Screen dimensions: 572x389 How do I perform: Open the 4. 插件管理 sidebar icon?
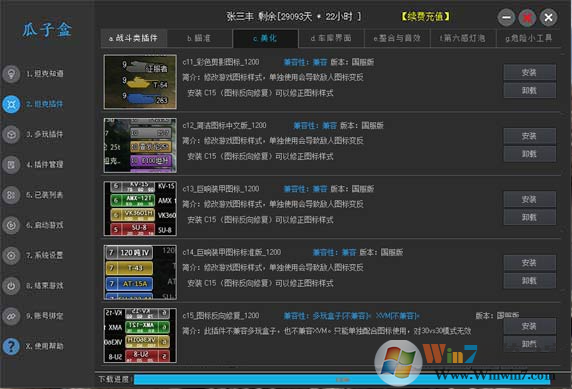point(11,165)
